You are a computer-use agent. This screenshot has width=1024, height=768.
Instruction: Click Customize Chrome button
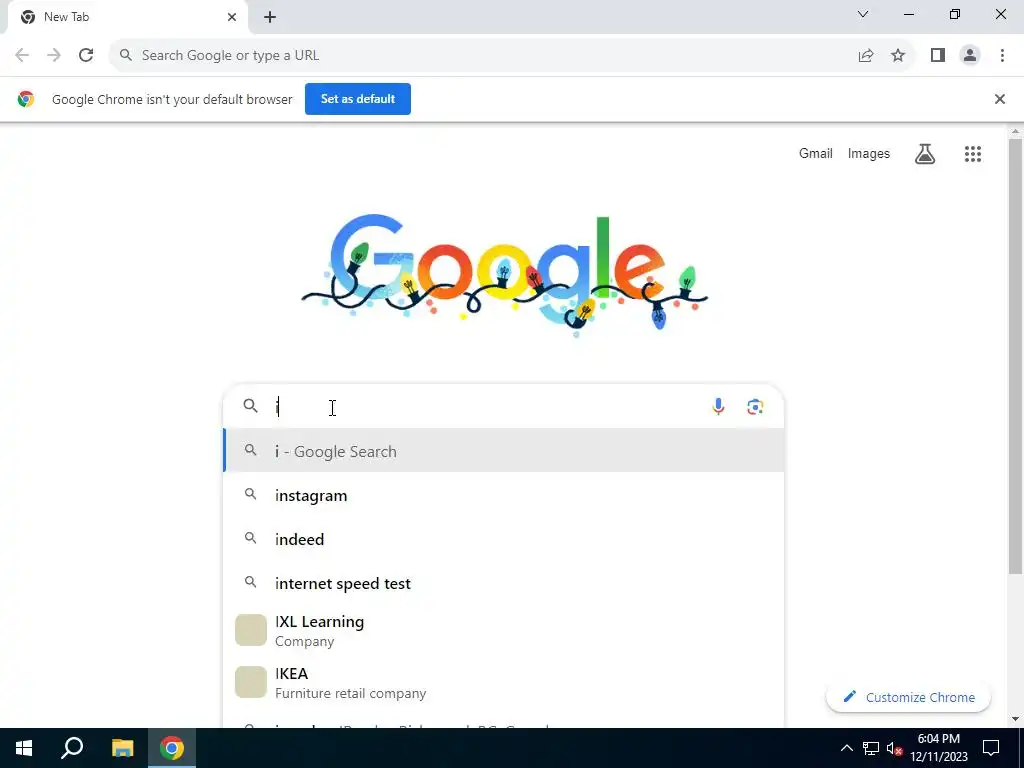pos(908,697)
